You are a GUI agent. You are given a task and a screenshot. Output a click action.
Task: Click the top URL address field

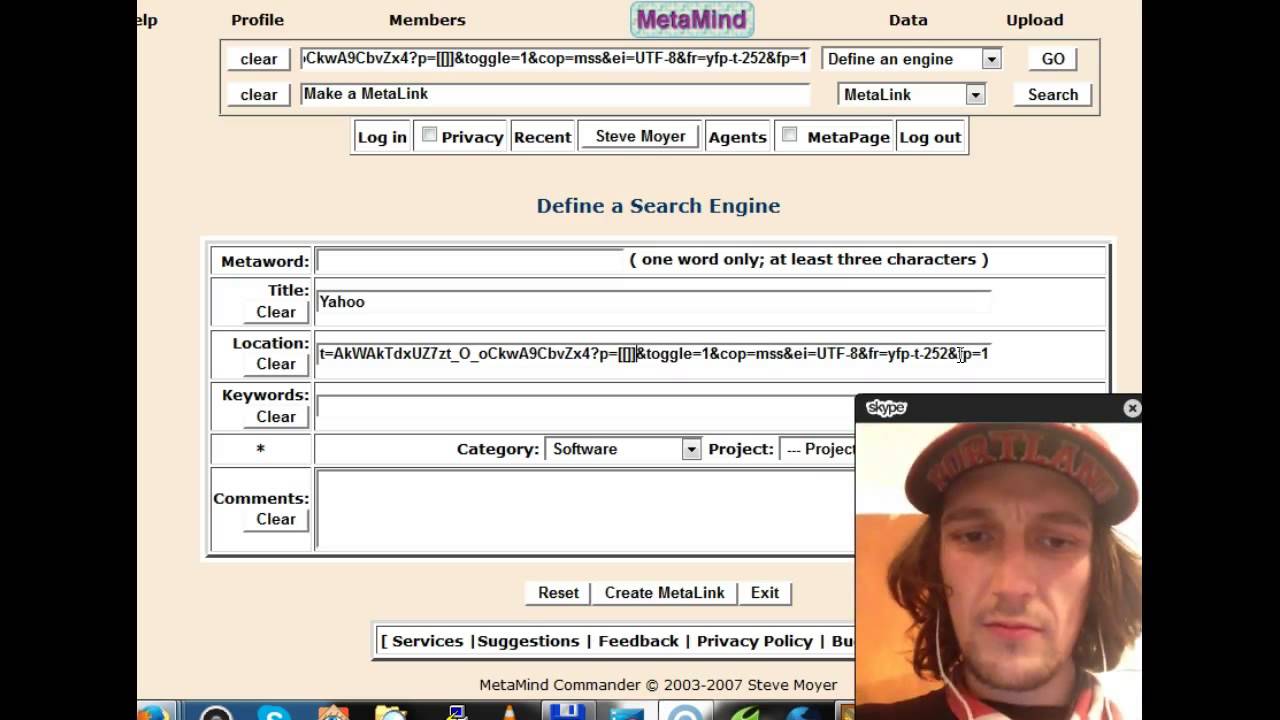pyautogui.click(x=555, y=58)
